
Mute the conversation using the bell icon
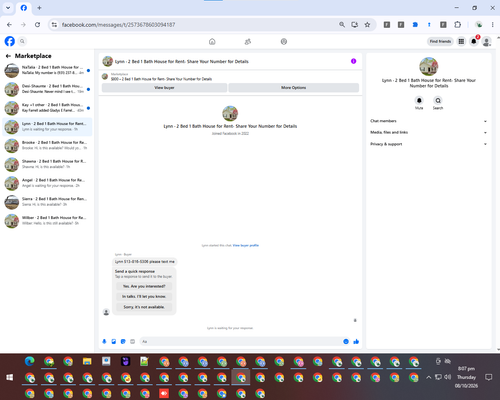pos(419,100)
